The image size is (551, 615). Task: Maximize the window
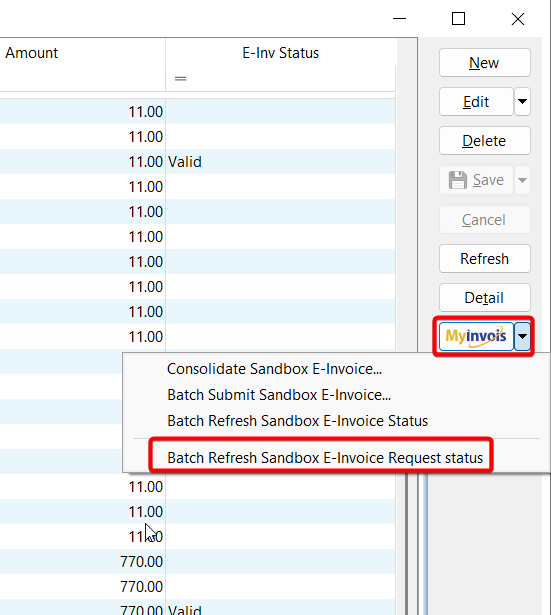coord(458,18)
